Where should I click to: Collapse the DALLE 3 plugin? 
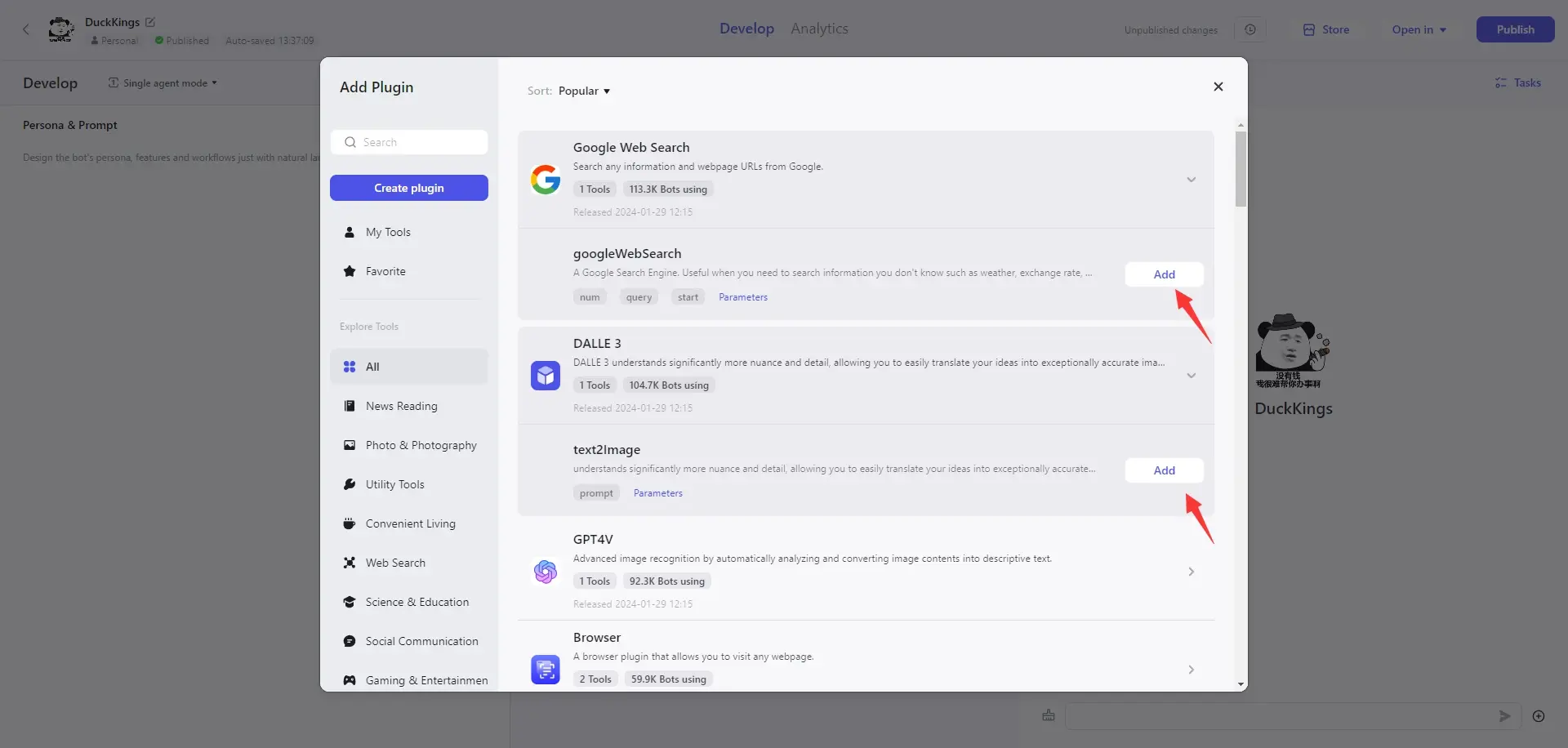click(x=1191, y=376)
